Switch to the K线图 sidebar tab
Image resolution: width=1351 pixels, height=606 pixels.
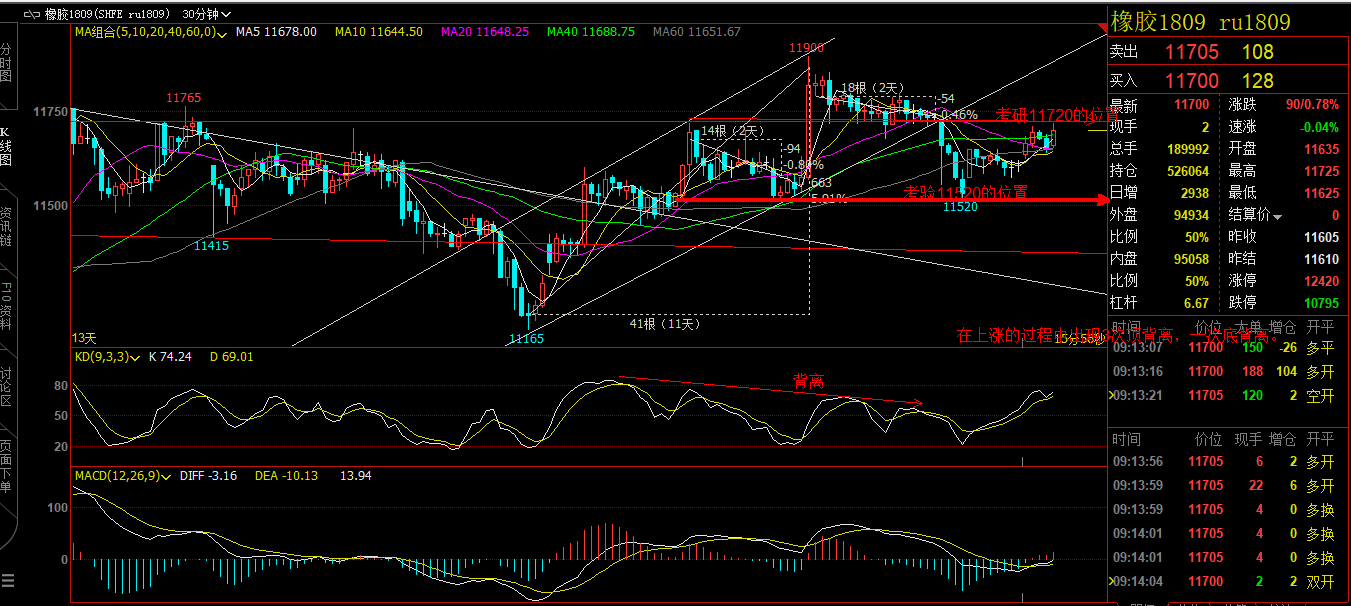tap(6, 146)
